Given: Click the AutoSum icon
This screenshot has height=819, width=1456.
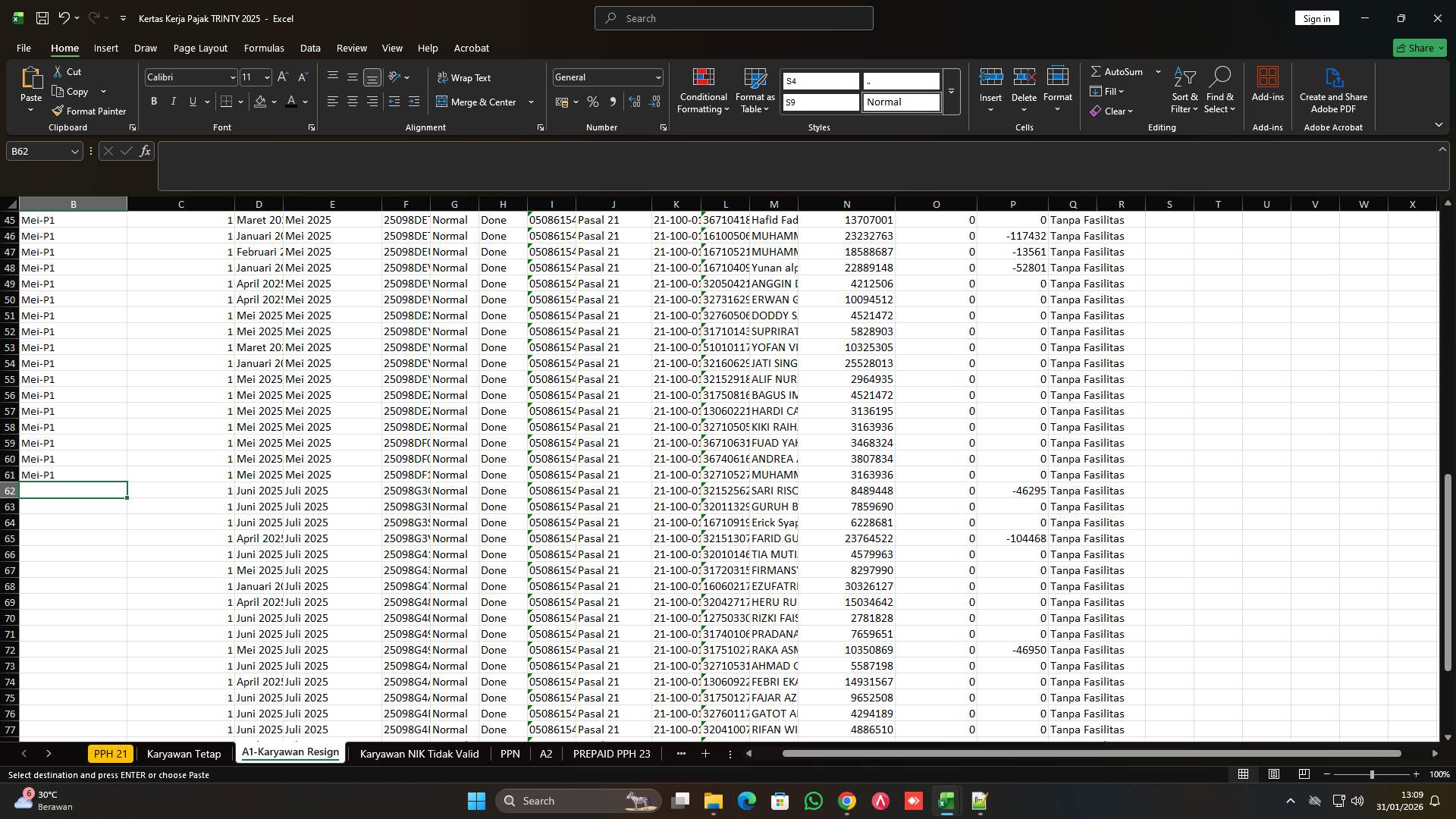Looking at the screenshot, I should (x=1097, y=71).
